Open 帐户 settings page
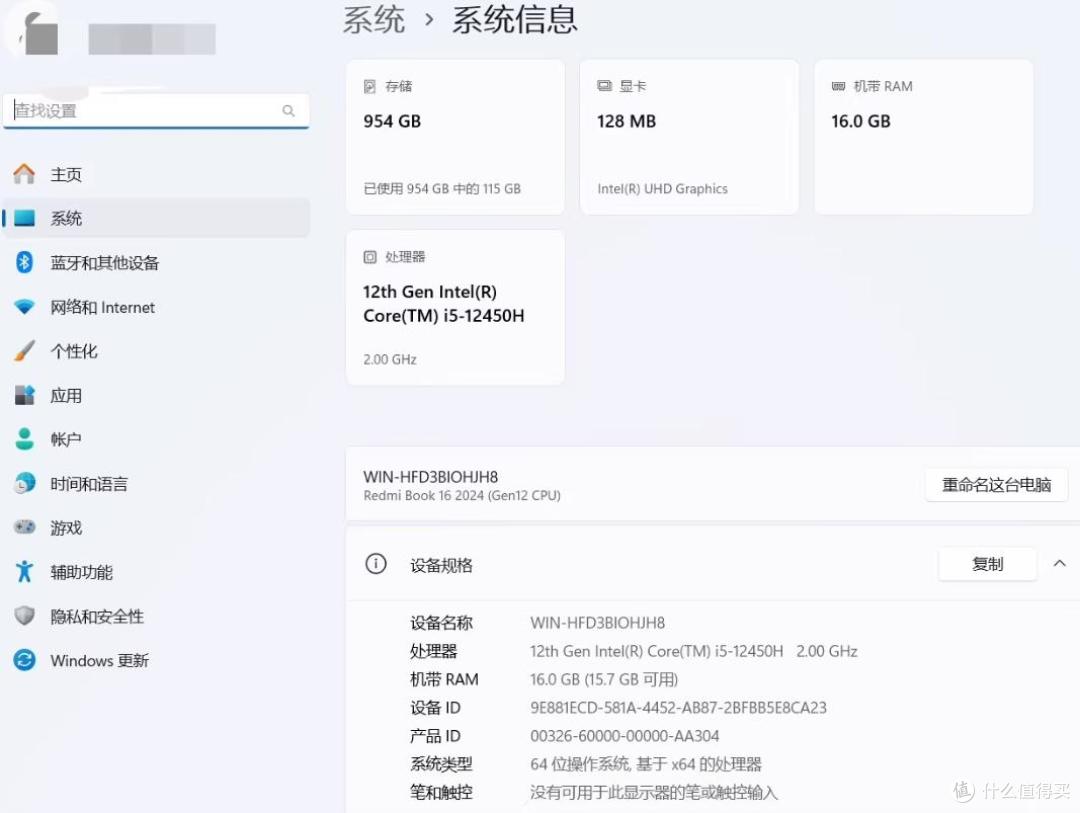The image size is (1080, 813). (x=156, y=439)
